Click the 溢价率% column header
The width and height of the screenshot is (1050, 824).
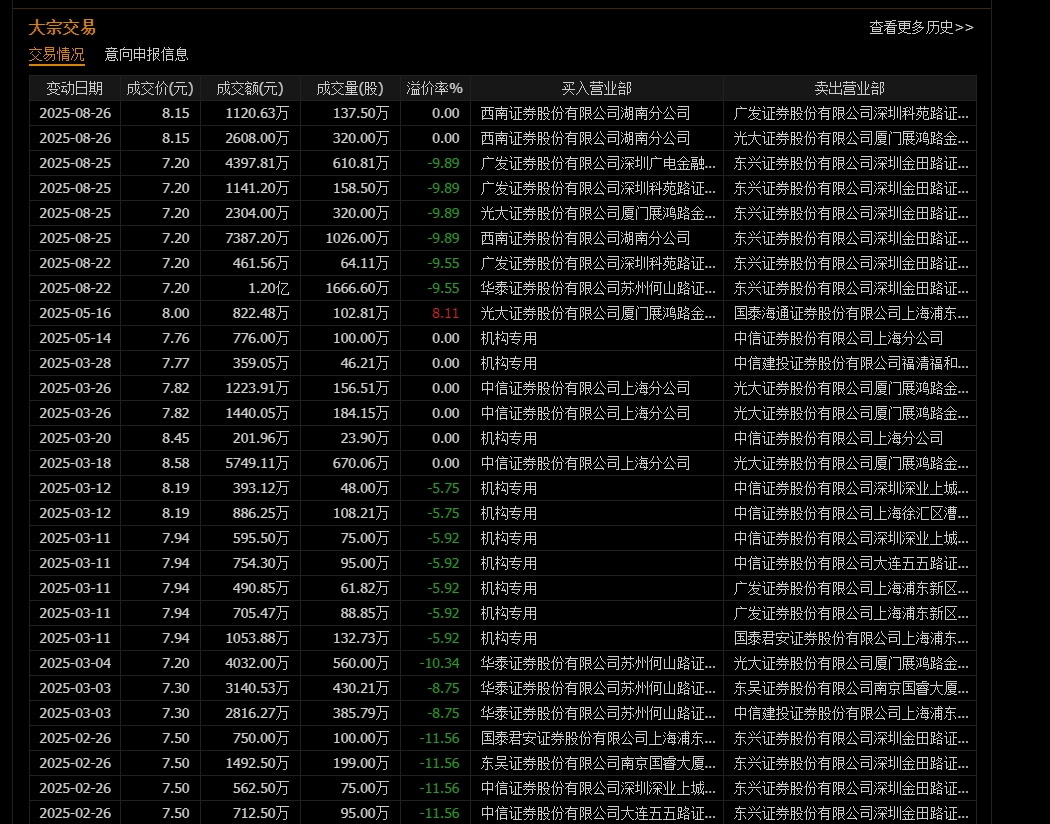(x=435, y=88)
